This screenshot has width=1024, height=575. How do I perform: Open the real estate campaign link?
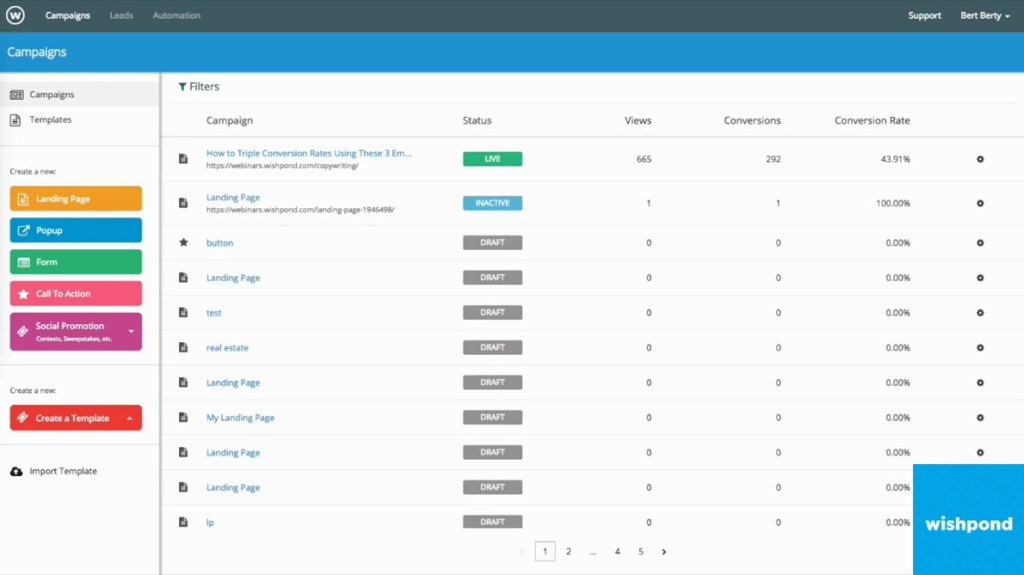point(227,348)
